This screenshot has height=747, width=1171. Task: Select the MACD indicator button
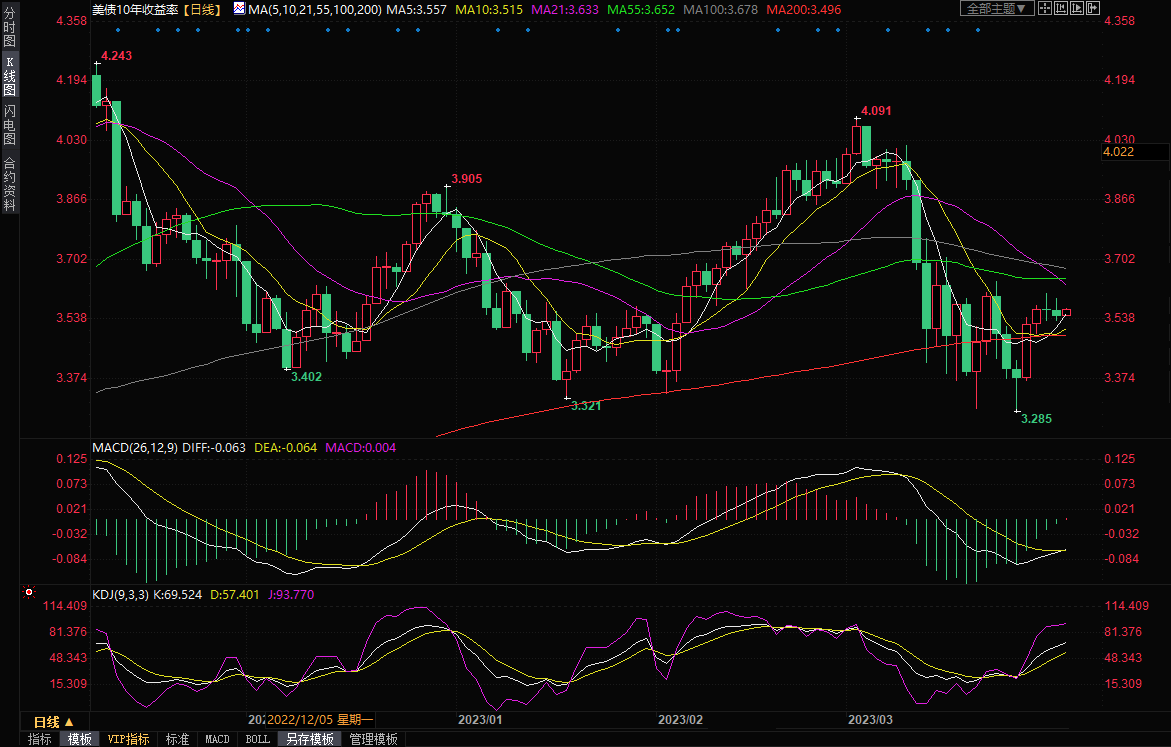click(217, 739)
